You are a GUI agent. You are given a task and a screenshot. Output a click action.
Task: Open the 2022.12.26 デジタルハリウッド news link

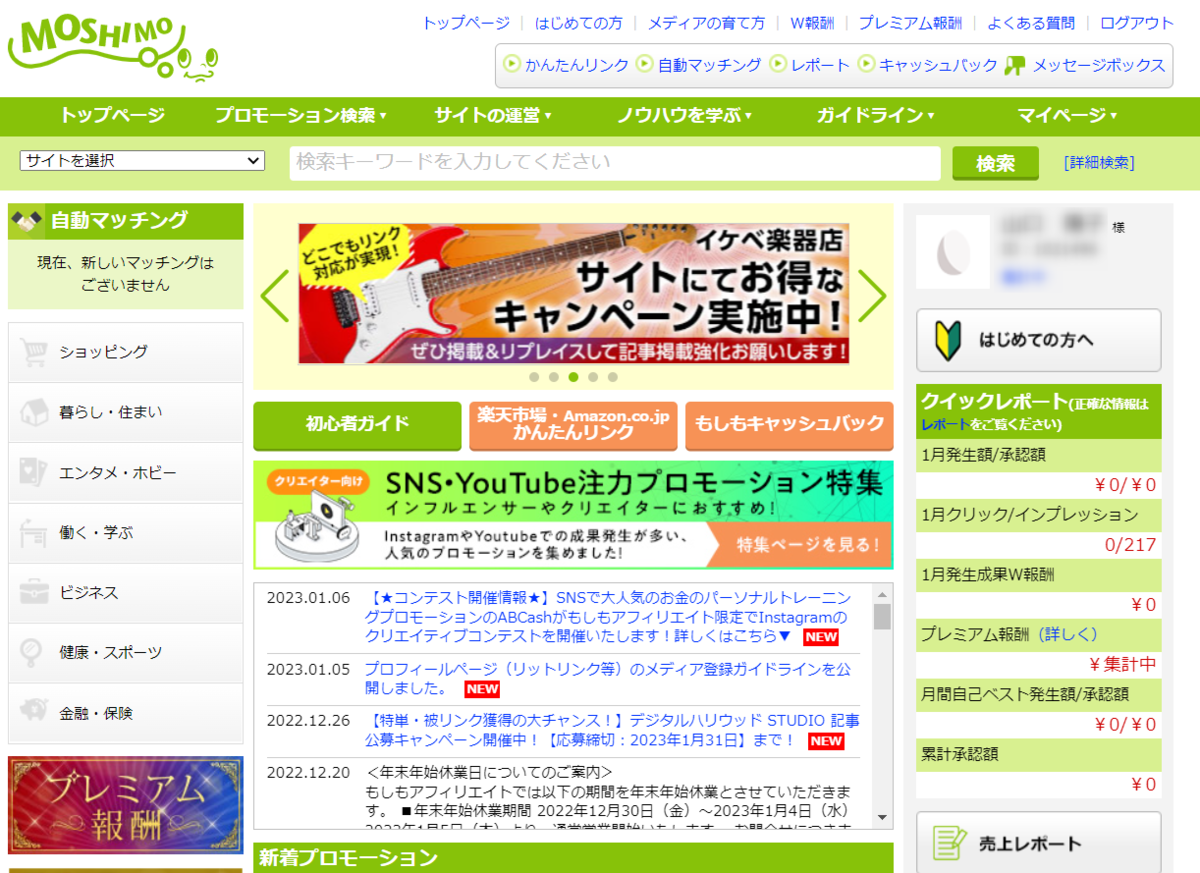pos(611,730)
